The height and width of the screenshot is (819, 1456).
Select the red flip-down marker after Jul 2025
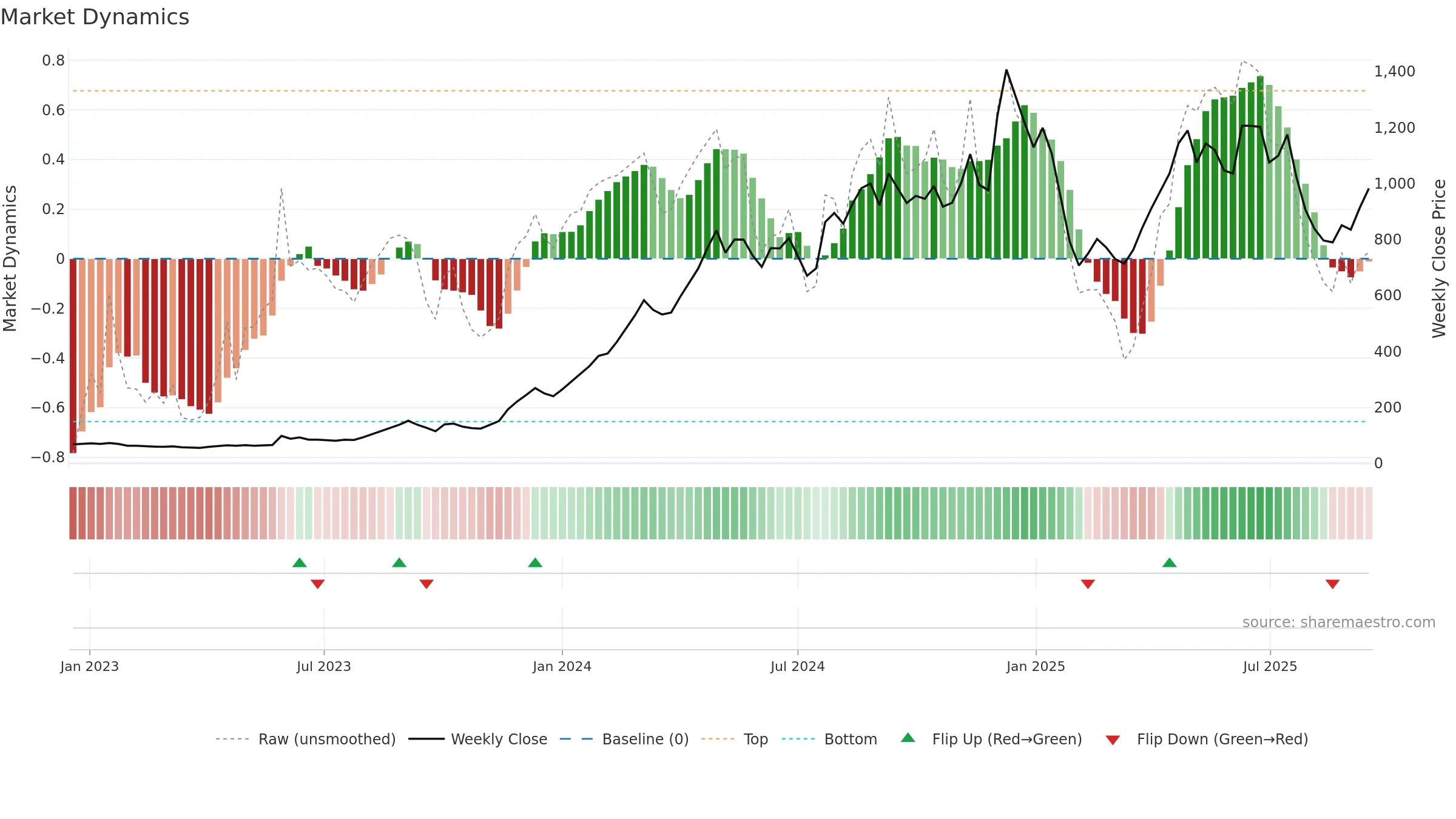coord(1333,584)
